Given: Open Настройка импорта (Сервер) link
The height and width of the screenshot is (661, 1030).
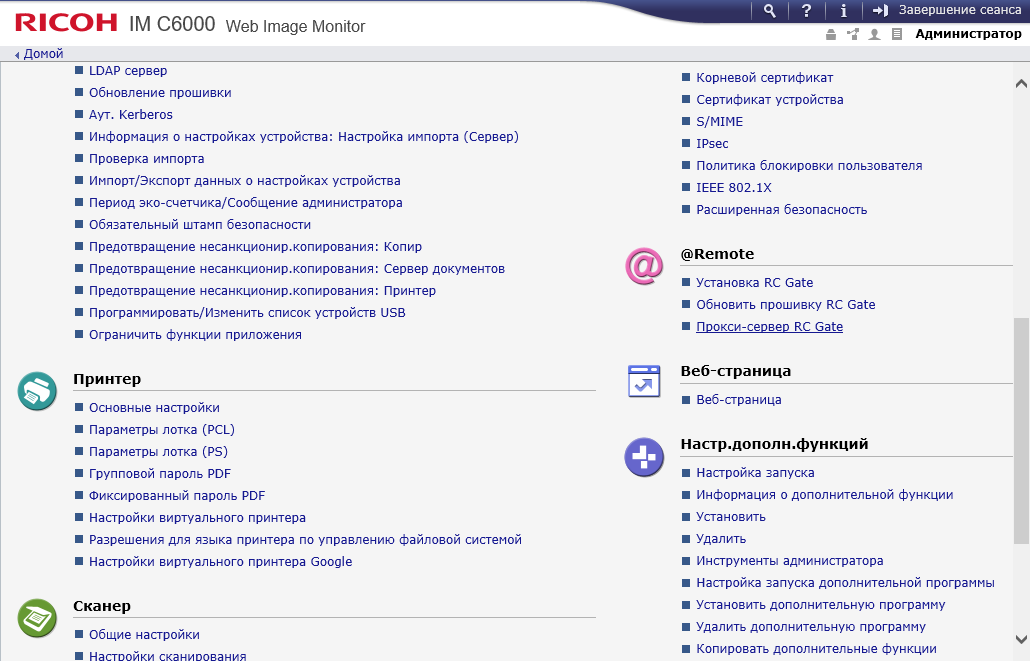Looking at the screenshot, I should click(x=303, y=137).
